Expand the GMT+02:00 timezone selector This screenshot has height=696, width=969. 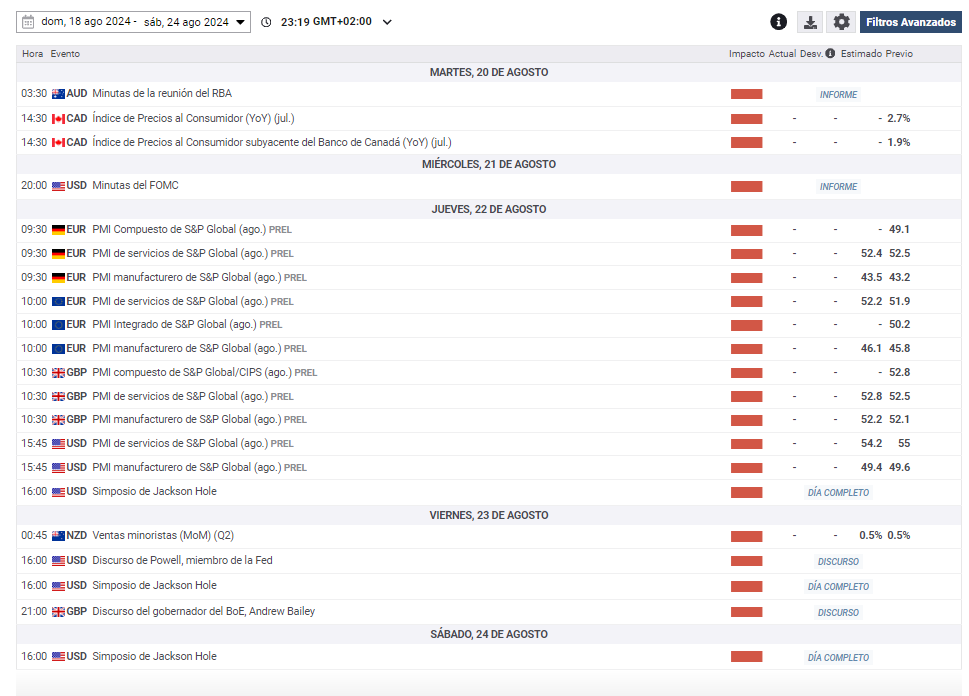coord(387,22)
